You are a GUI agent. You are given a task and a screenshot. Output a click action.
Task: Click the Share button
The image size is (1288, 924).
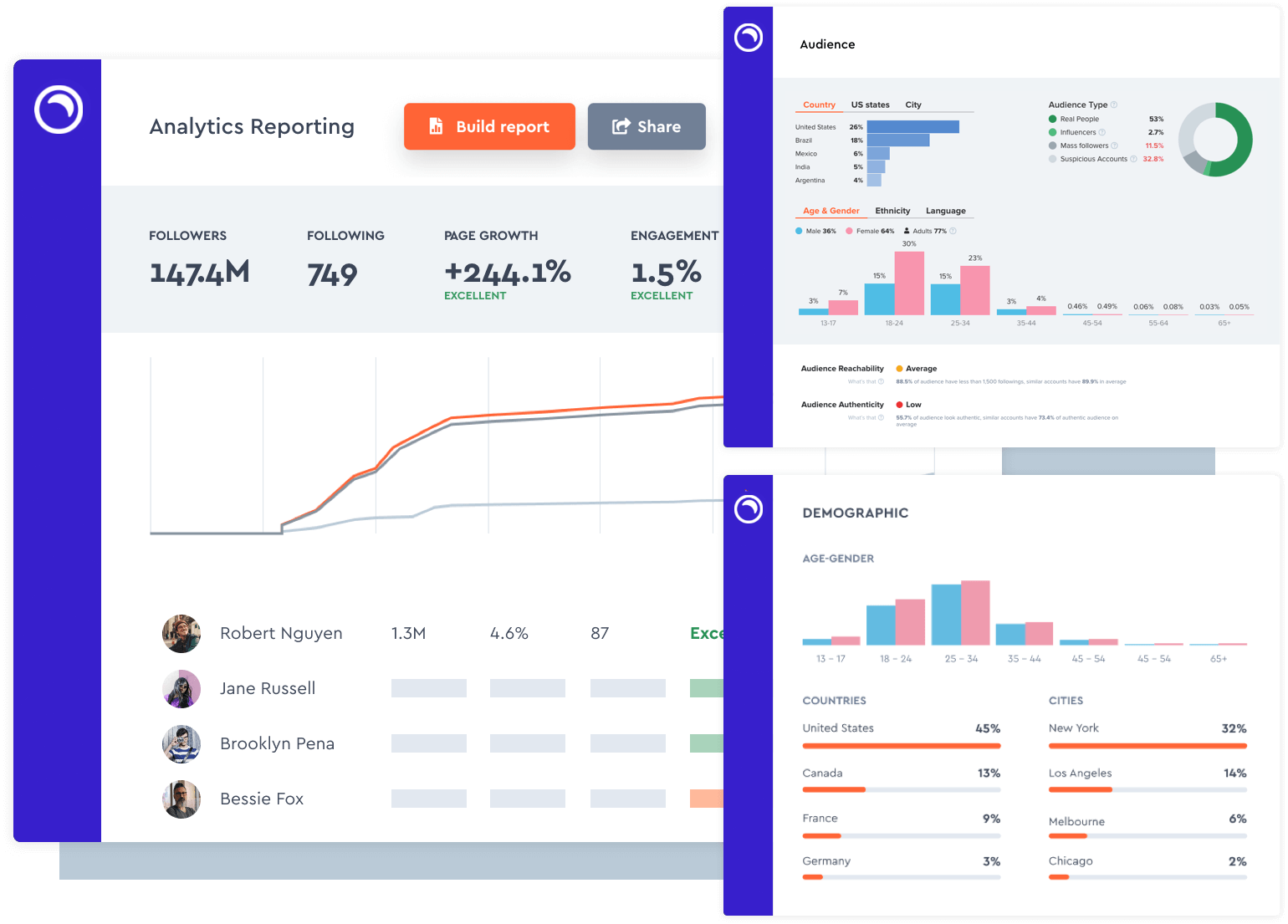(647, 126)
